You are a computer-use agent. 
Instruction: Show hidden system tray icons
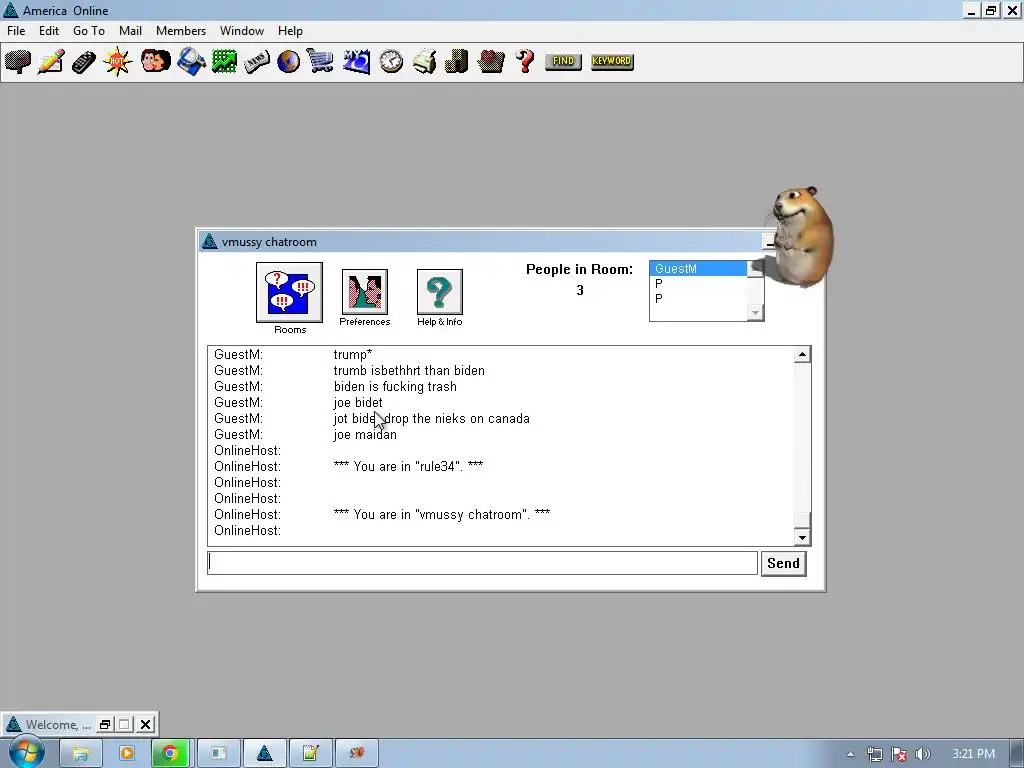[x=850, y=754]
